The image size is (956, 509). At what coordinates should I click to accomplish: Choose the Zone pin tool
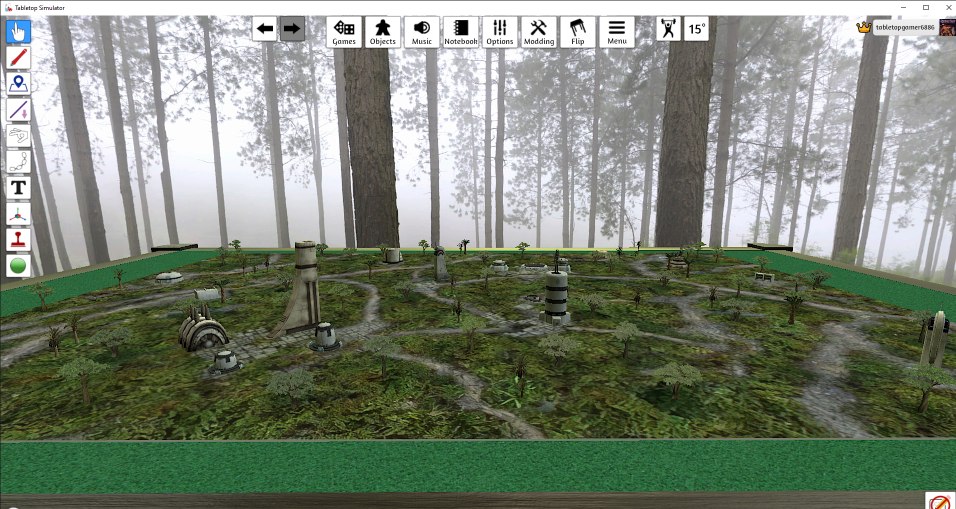(18, 84)
